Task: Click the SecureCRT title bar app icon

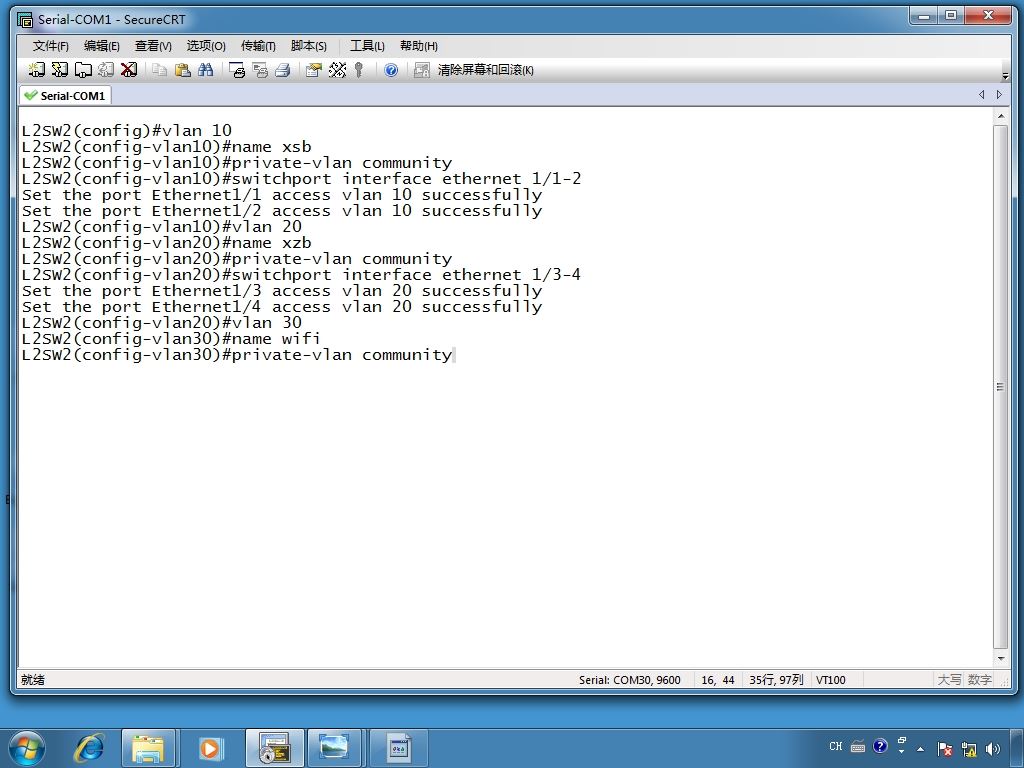Action: (25, 20)
